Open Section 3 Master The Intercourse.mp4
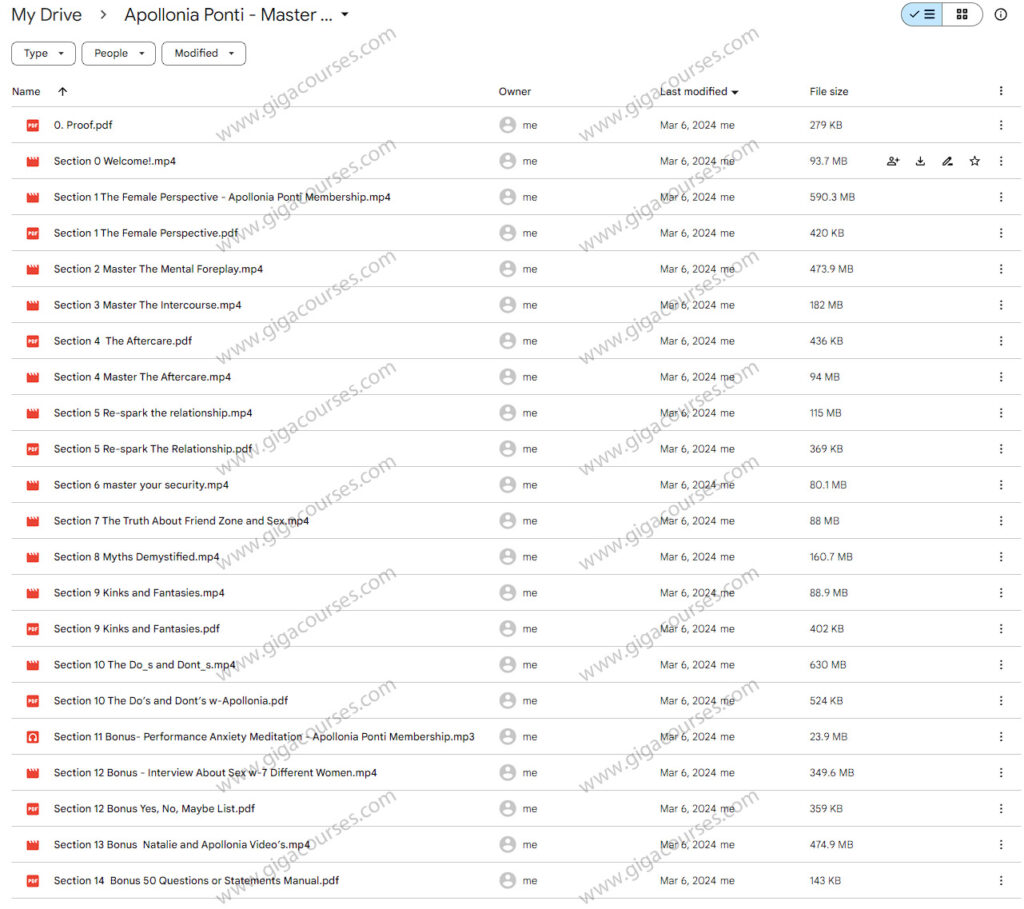1024x909 pixels. tap(147, 305)
